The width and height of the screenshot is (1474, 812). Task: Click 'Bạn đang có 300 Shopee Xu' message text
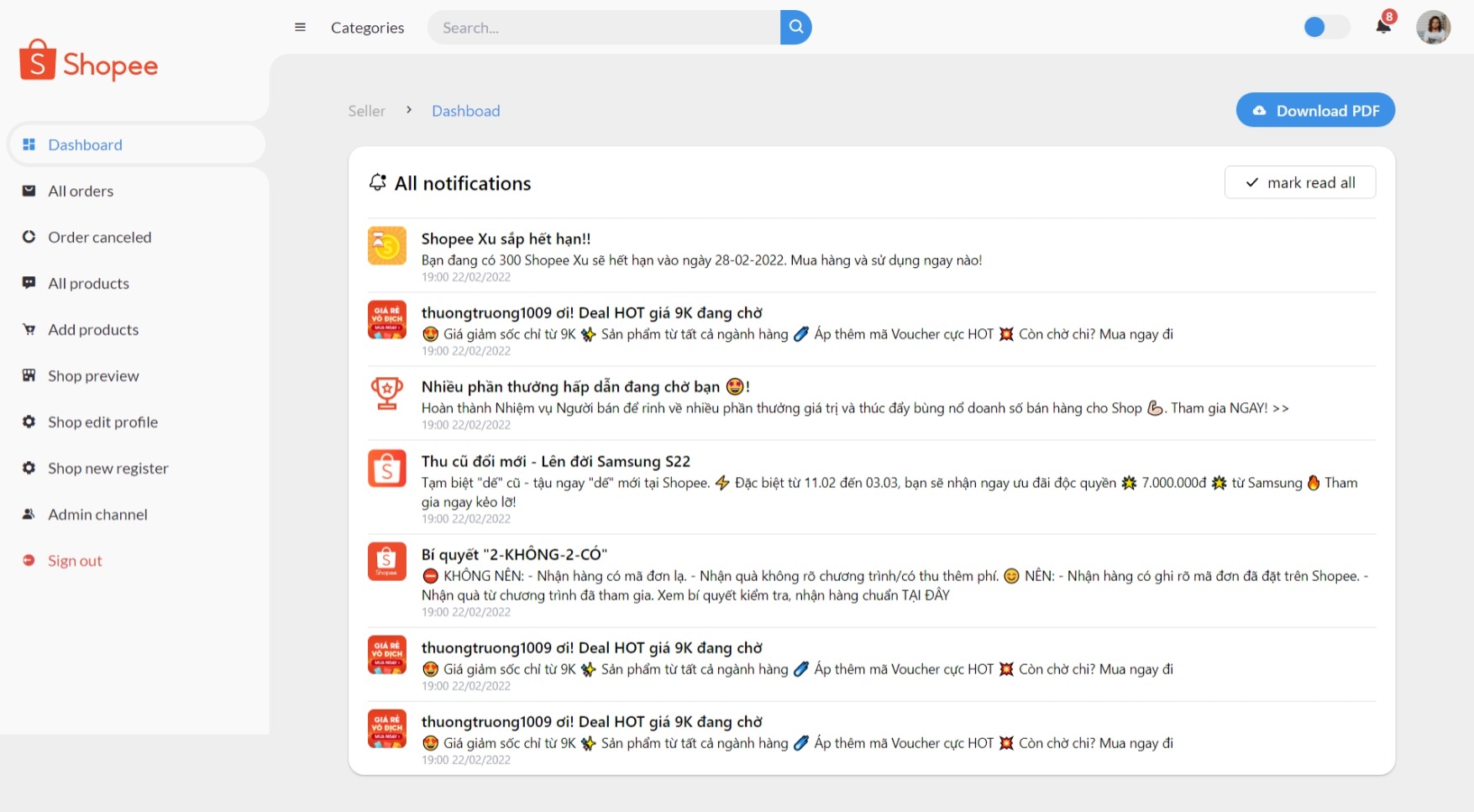tap(702, 260)
